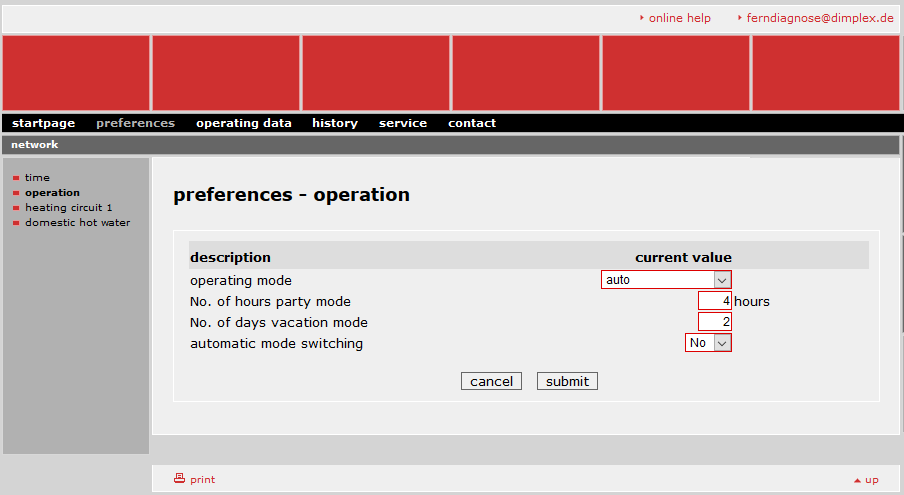Click the ferndiagnose@dimplex.de email link
Image resolution: width=904 pixels, height=495 pixels.
point(820,18)
